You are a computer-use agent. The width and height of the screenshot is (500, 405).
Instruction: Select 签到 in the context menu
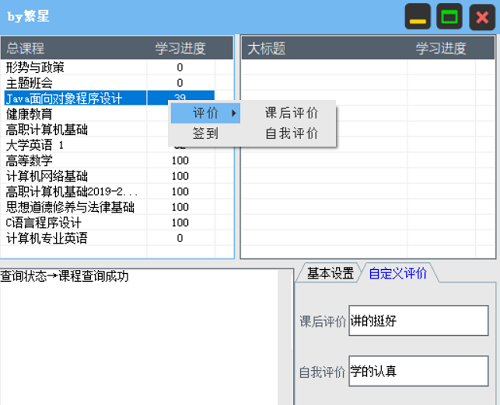(x=205, y=134)
